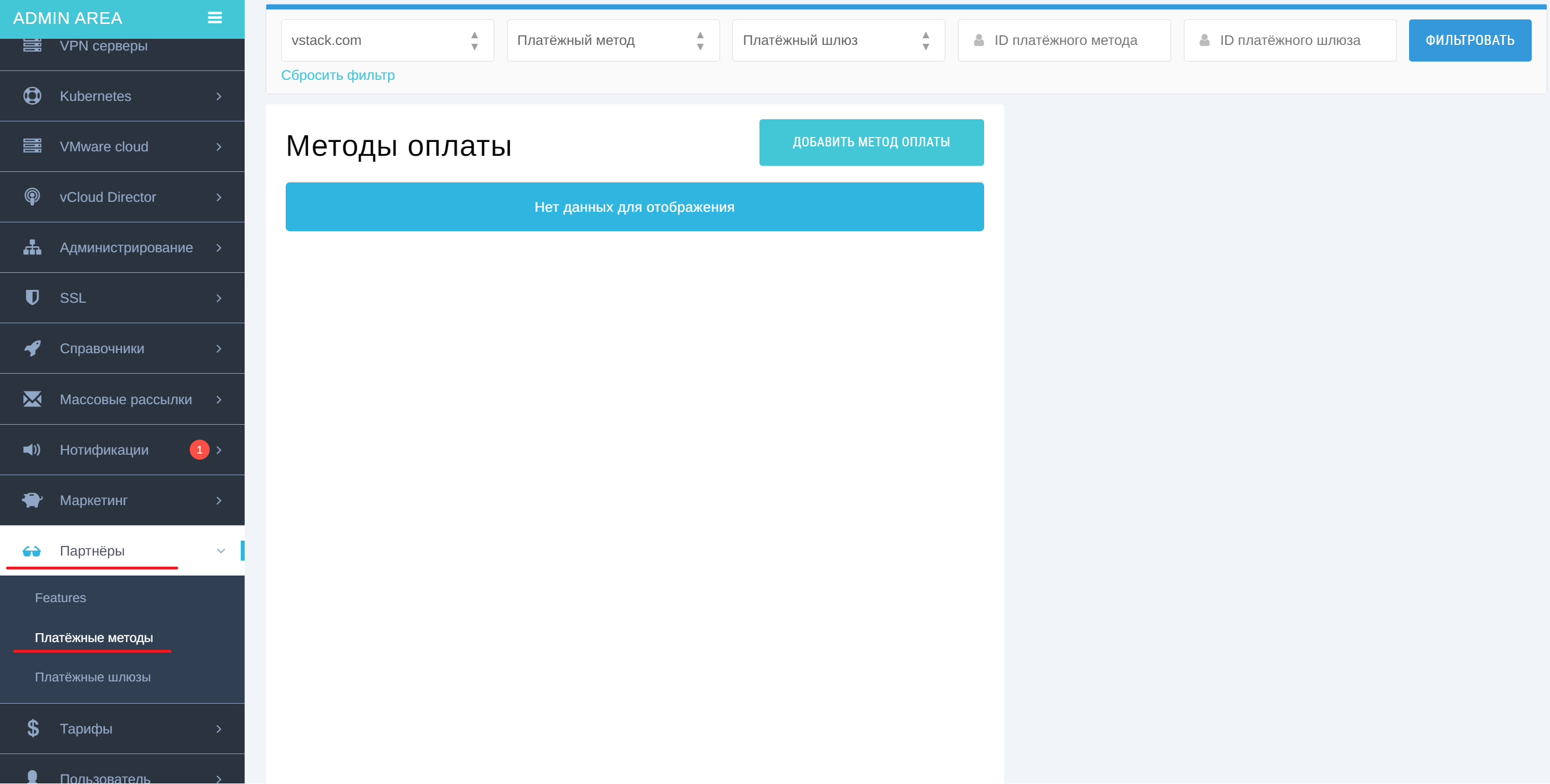Click the Kubernetes lifebuoy icon

click(x=33, y=96)
